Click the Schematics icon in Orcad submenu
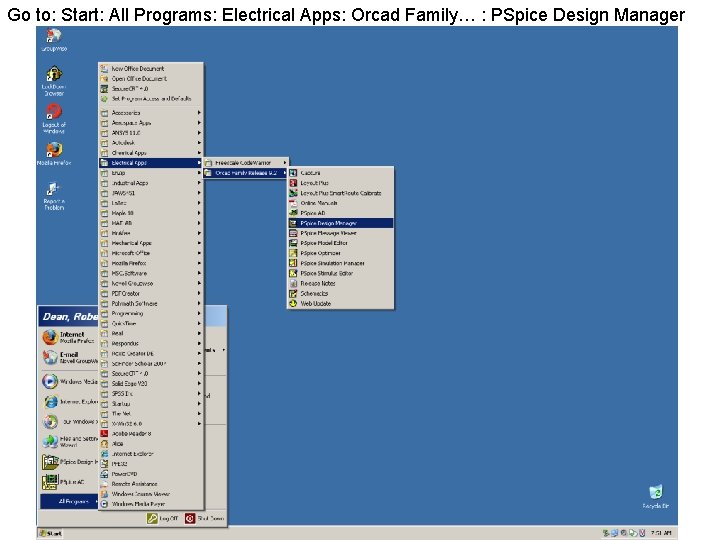Image resolution: width=720 pixels, height=540 pixels. coord(293,293)
